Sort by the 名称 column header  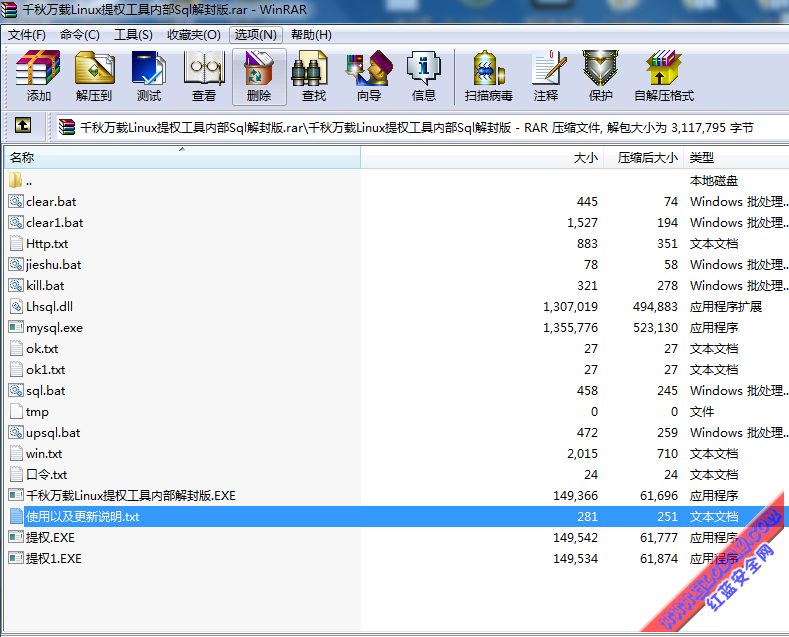[182, 157]
